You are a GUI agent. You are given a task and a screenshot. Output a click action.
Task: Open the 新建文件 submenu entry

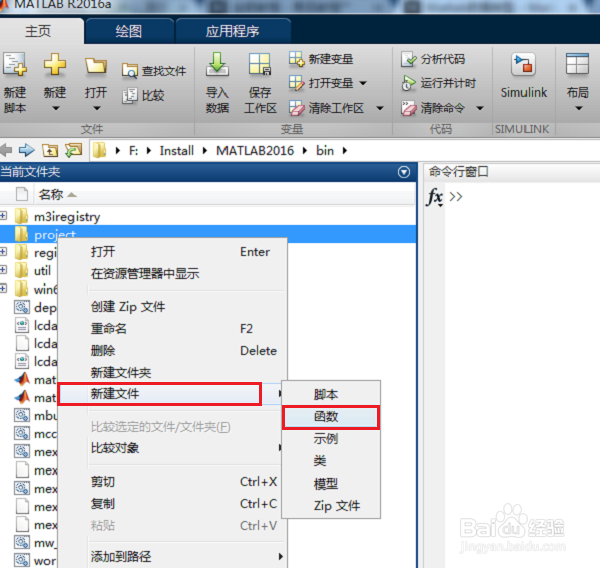click(171, 394)
